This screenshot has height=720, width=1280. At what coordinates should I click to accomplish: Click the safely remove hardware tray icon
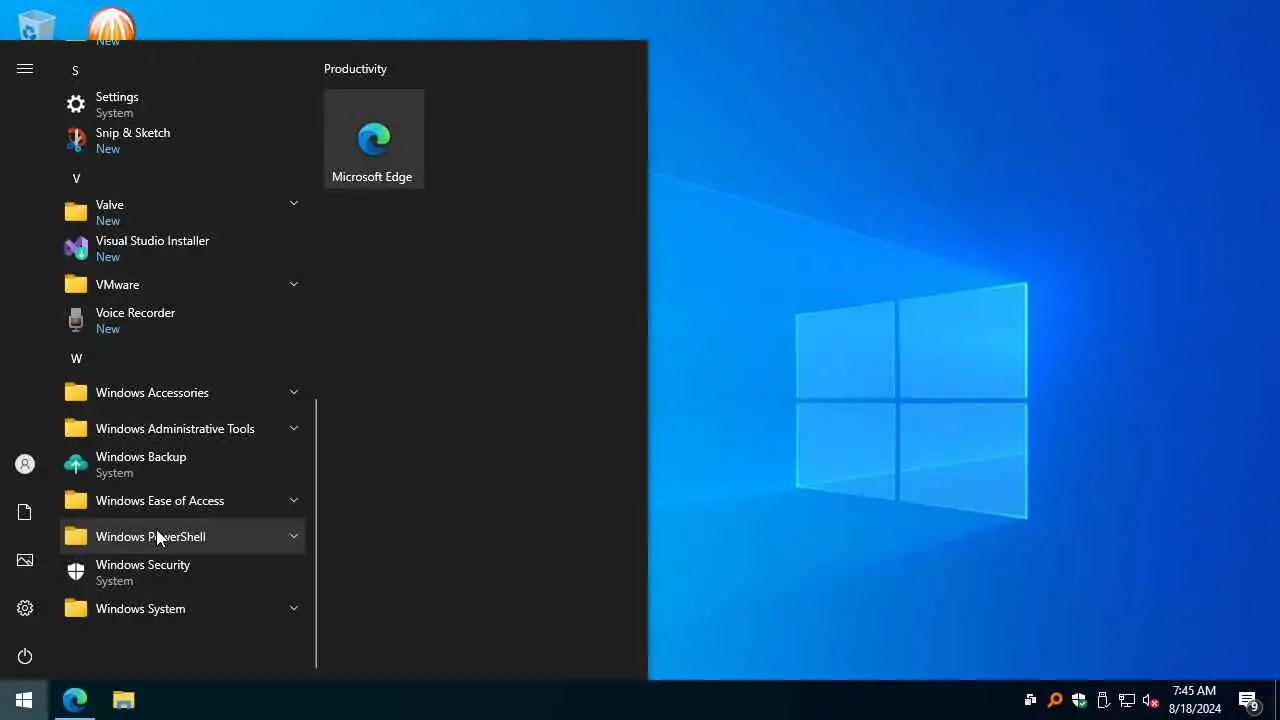pos(1103,700)
